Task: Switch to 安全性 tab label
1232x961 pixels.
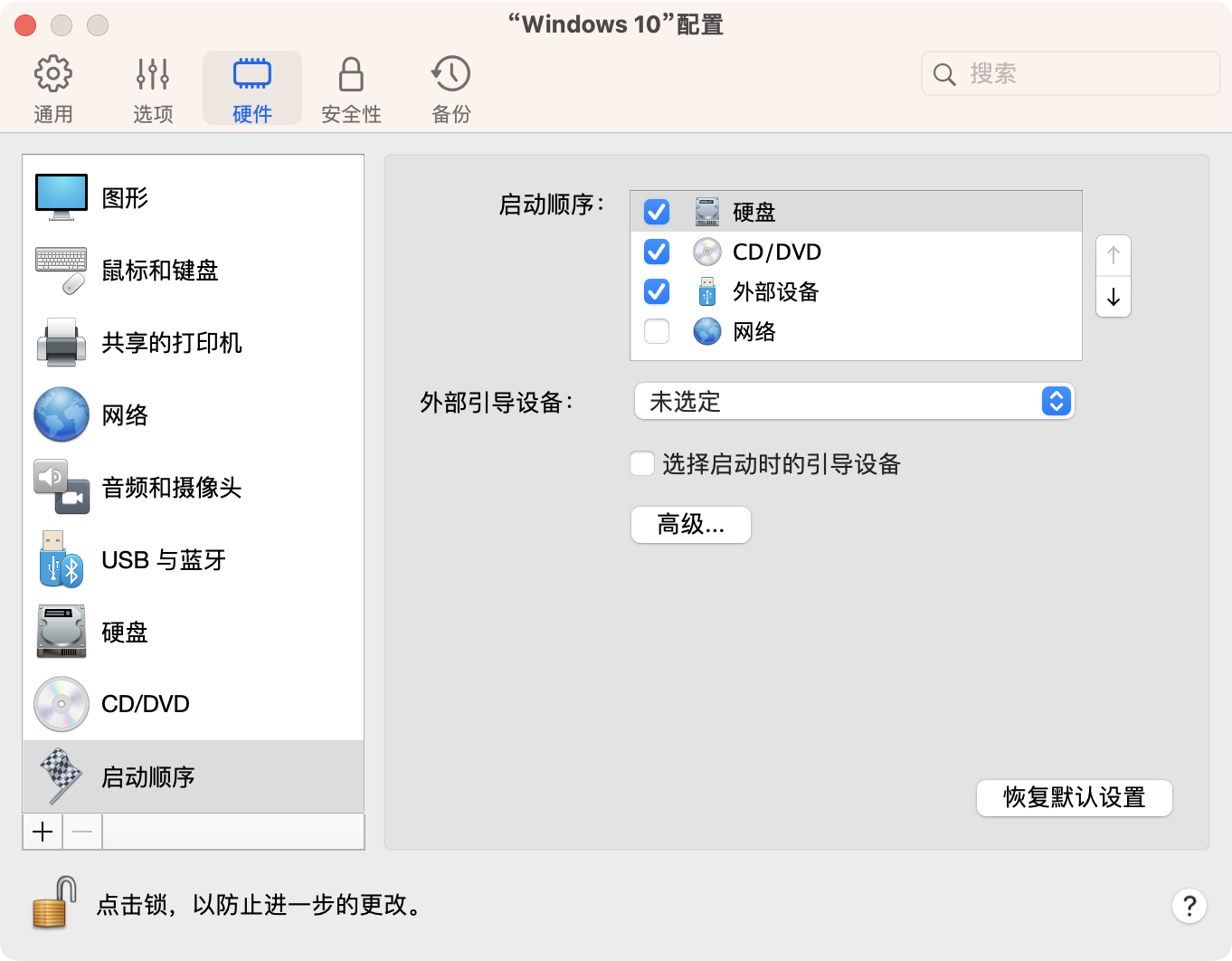Action: 351,114
